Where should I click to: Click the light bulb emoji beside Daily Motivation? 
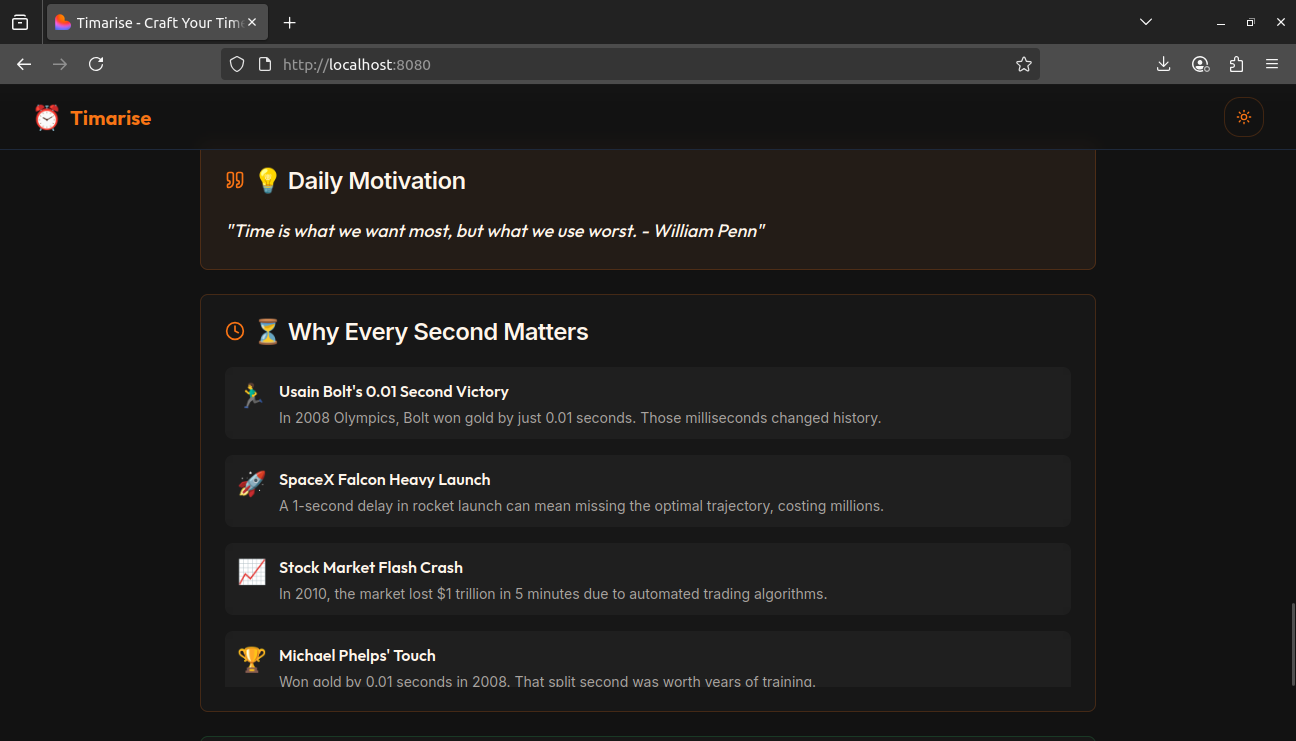point(267,181)
